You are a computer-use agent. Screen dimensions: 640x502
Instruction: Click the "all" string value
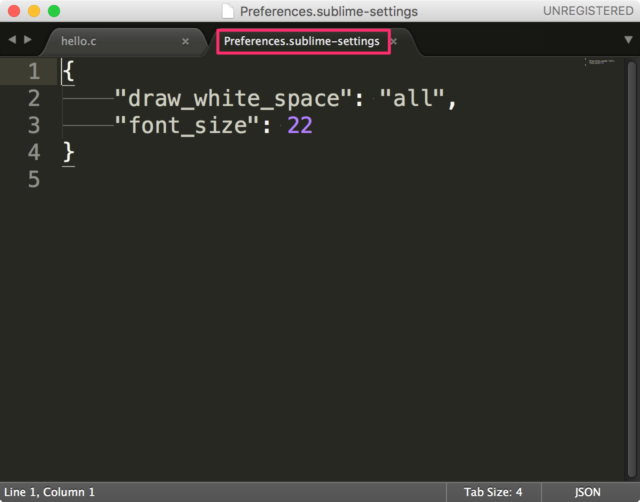pos(412,98)
